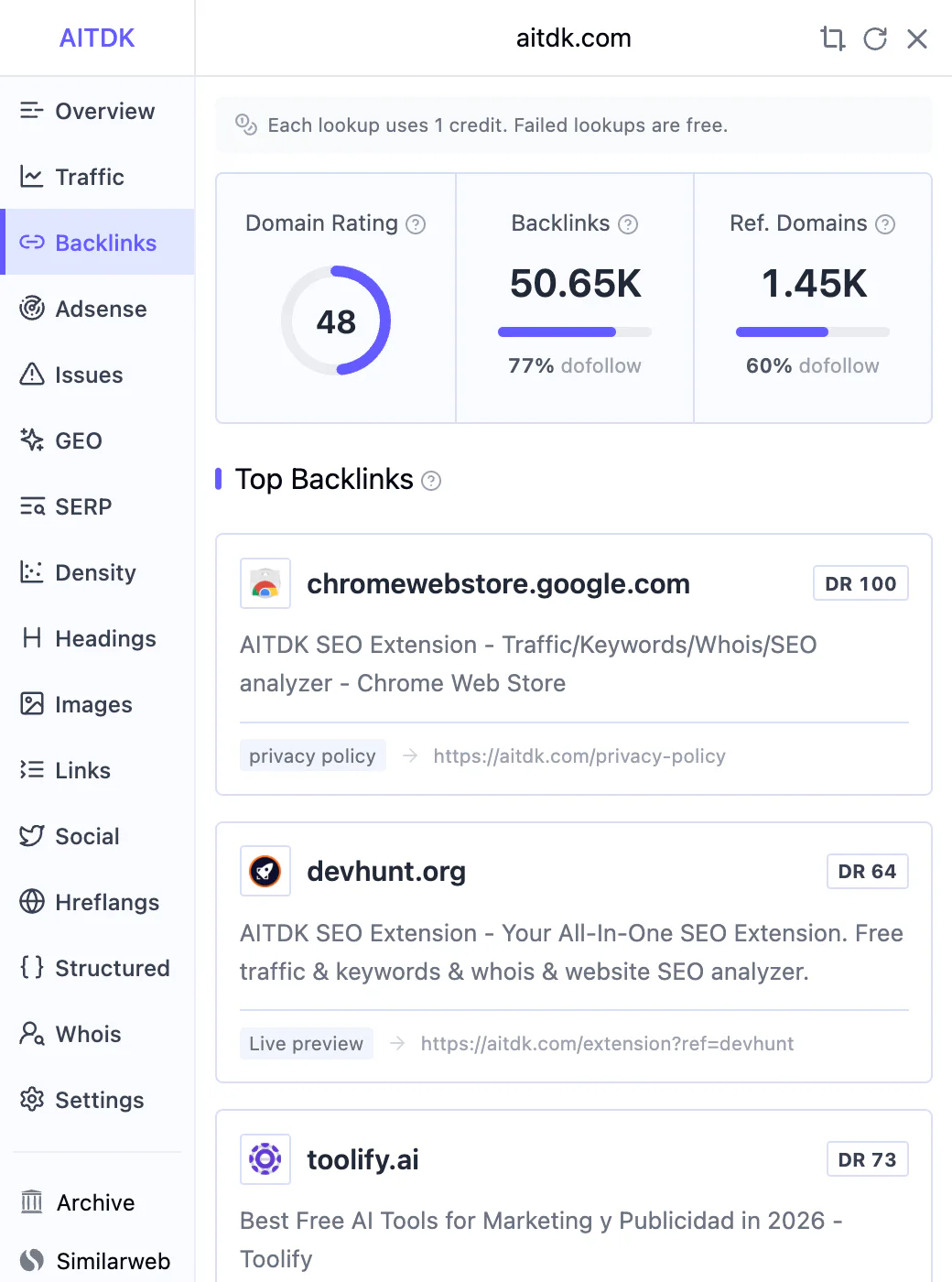Click the DR 64 badge
Image resolution: width=952 pixels, height=1282 pixels.
click(867, 871)
